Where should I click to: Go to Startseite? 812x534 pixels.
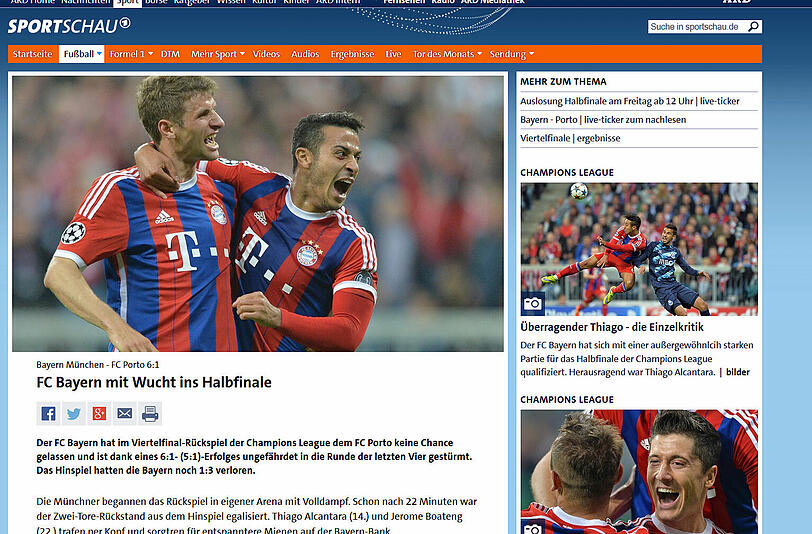[x=33, y=54]
